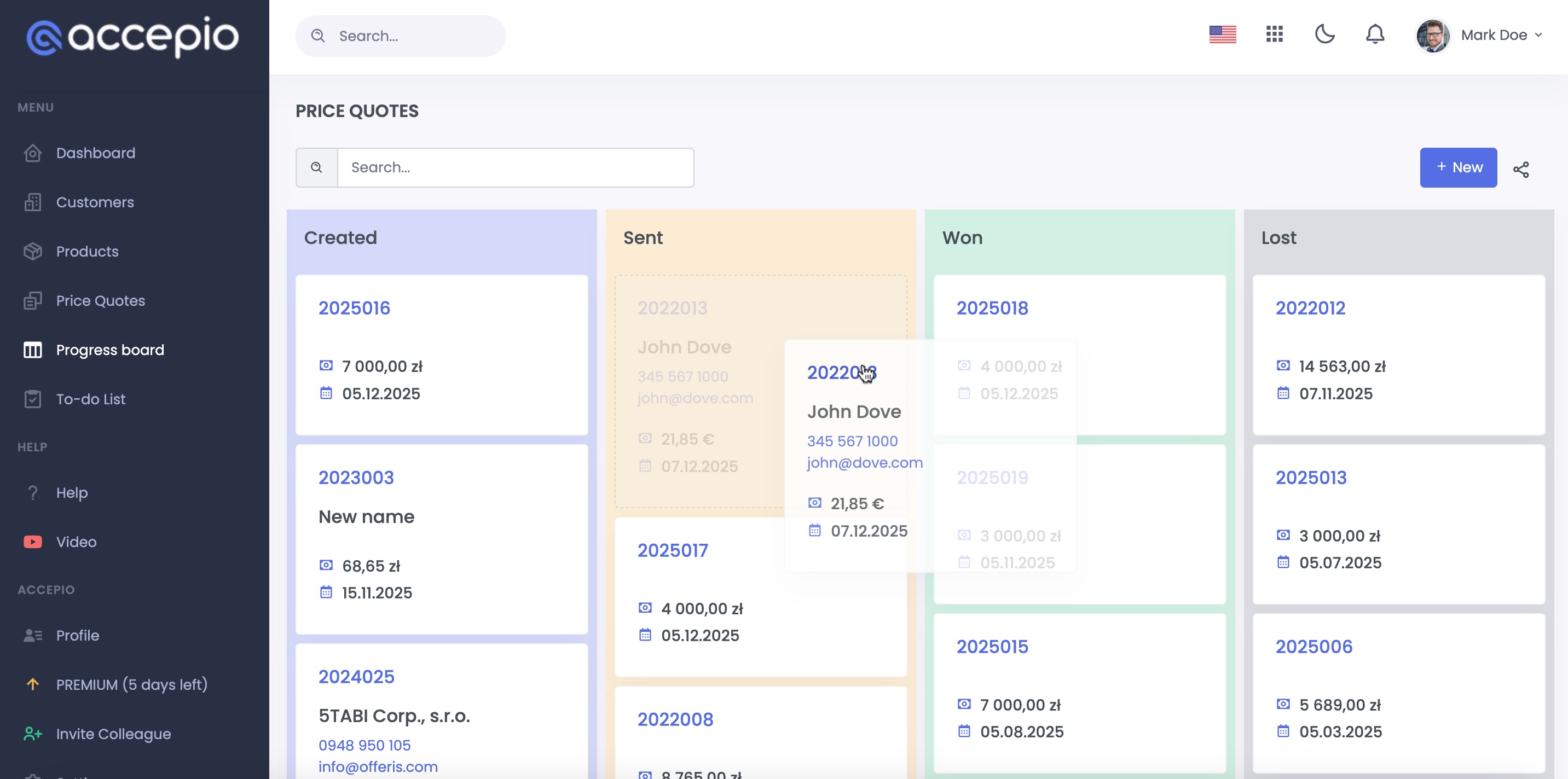
Task: Open the Price Quotes sidebar item
Action: pyautogui.click(x=101, y=301)
